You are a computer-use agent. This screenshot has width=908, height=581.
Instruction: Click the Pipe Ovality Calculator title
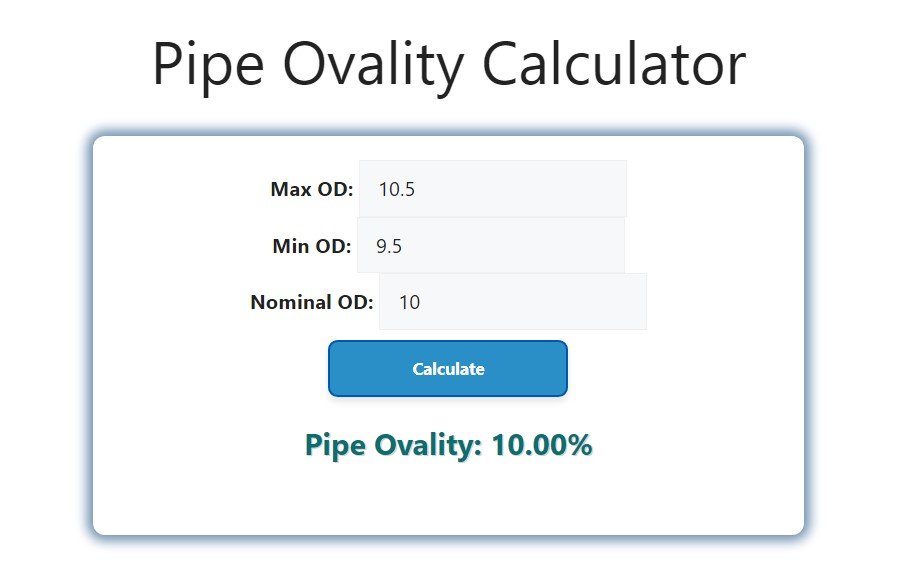pyautogui.click(x=449, y=64)
